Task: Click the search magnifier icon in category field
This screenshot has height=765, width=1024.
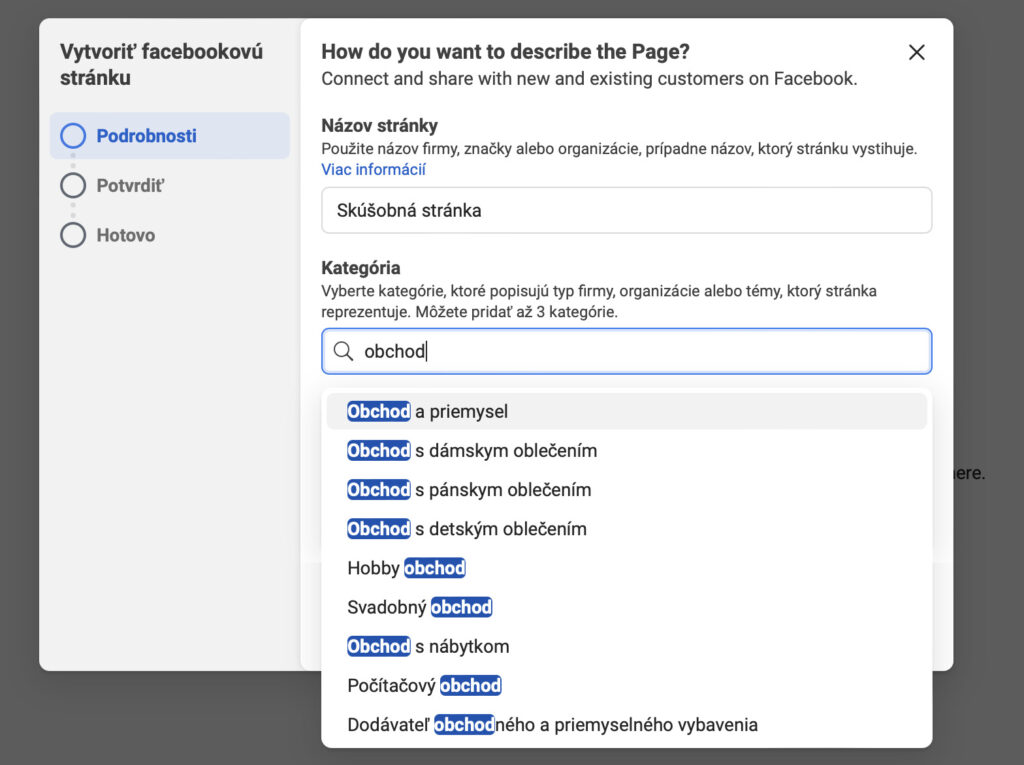Action: pos(343,351)
